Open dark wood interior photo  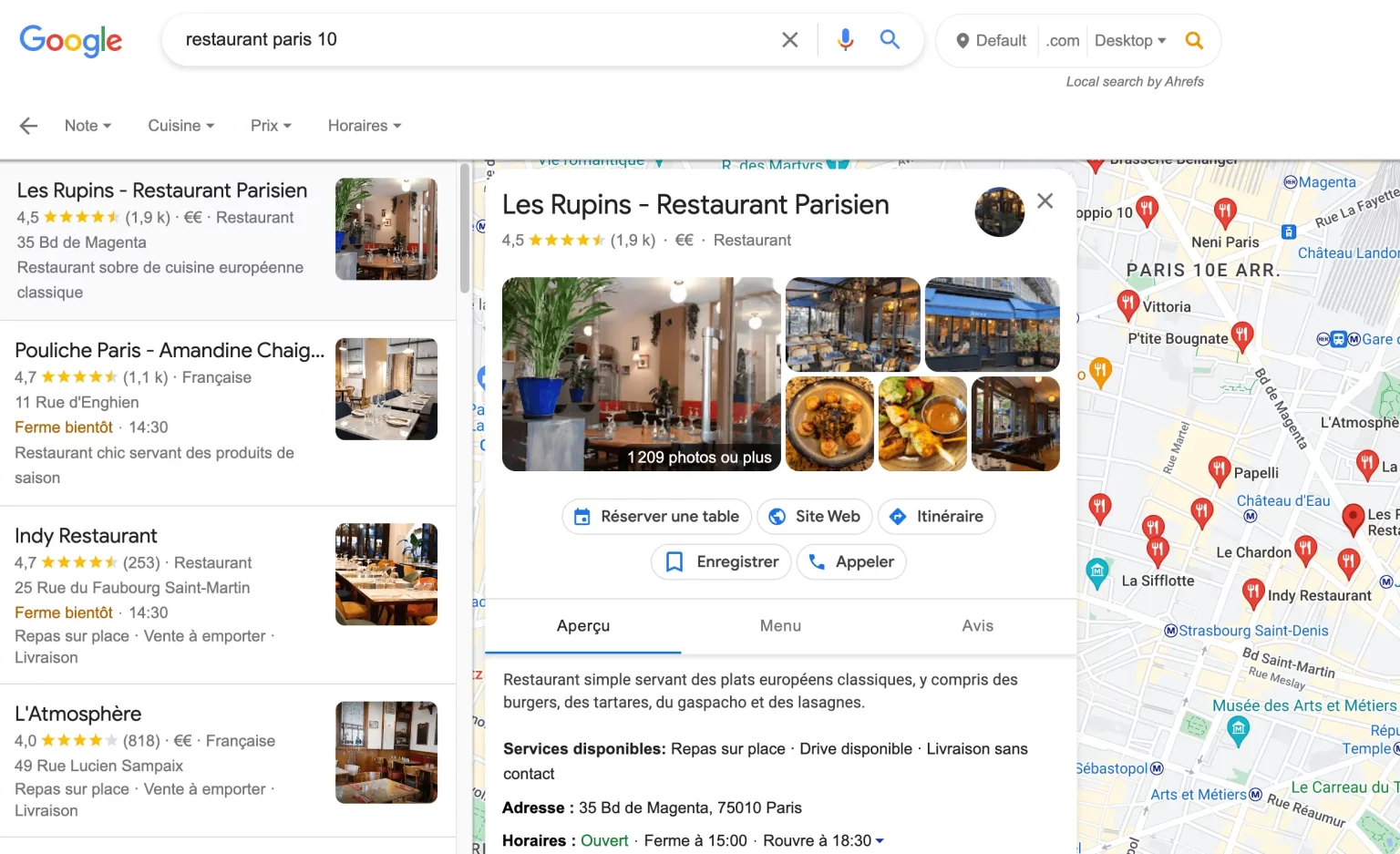click(x=1015, y=424)
